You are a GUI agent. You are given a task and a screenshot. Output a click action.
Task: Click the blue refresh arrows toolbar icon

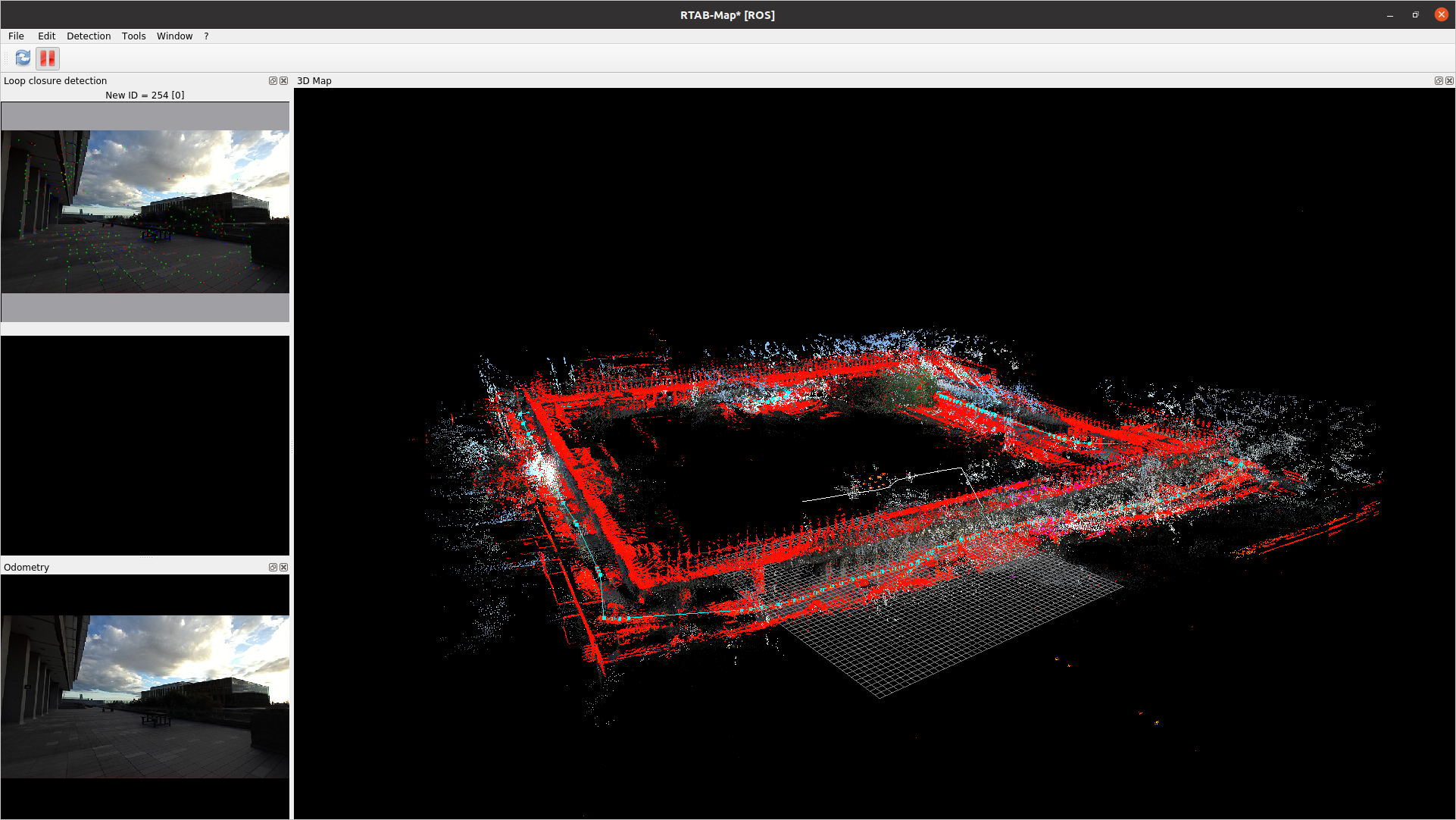pyautogui.click(x=23, y=58)
